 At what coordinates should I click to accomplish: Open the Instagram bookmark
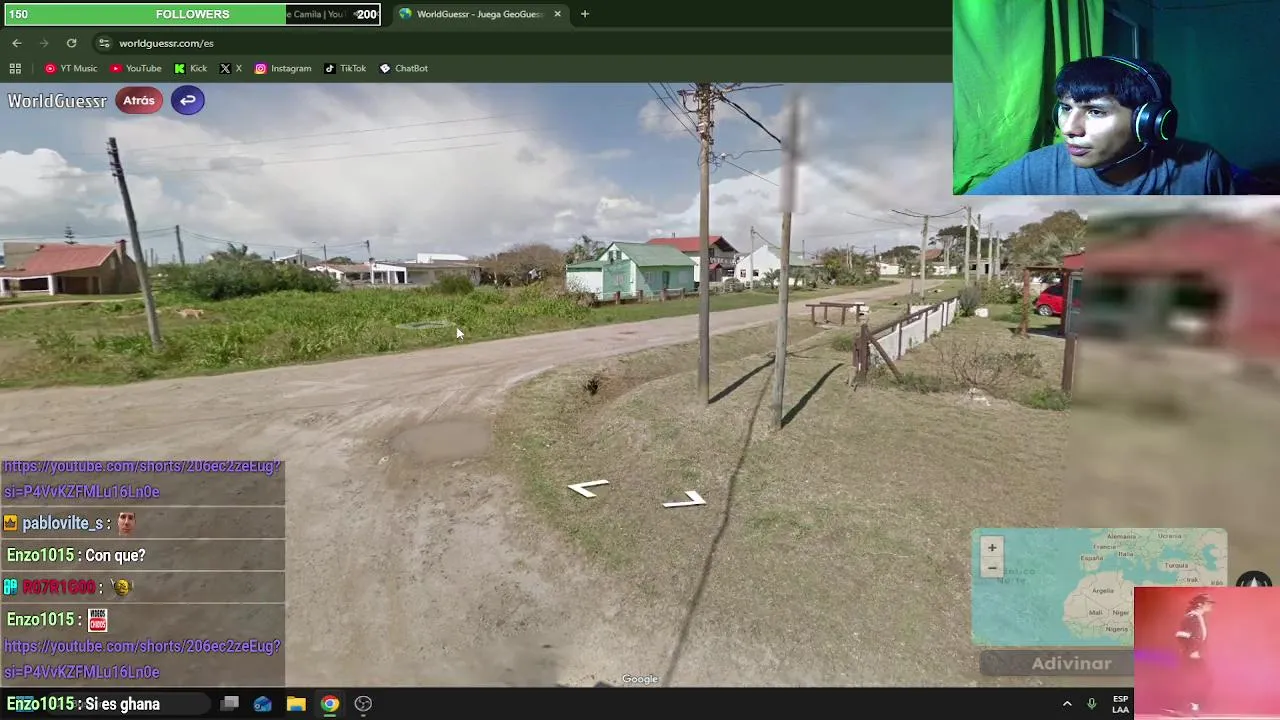click(x=283, y=68)
